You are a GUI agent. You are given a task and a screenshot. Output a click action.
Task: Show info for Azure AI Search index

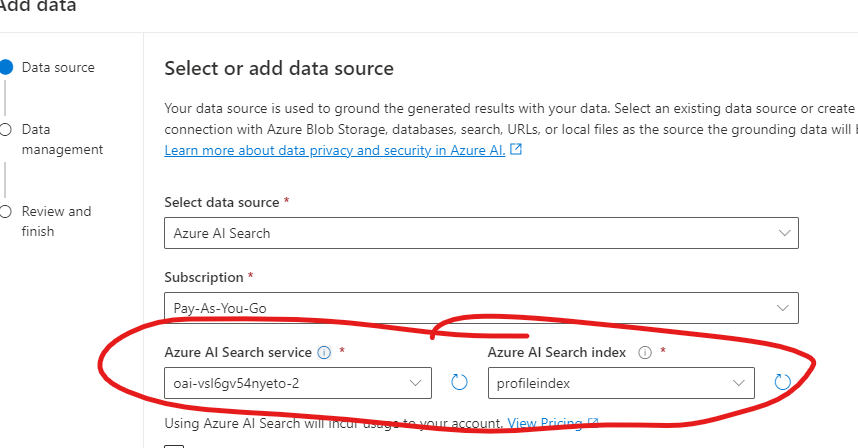(x=645, y=352)
